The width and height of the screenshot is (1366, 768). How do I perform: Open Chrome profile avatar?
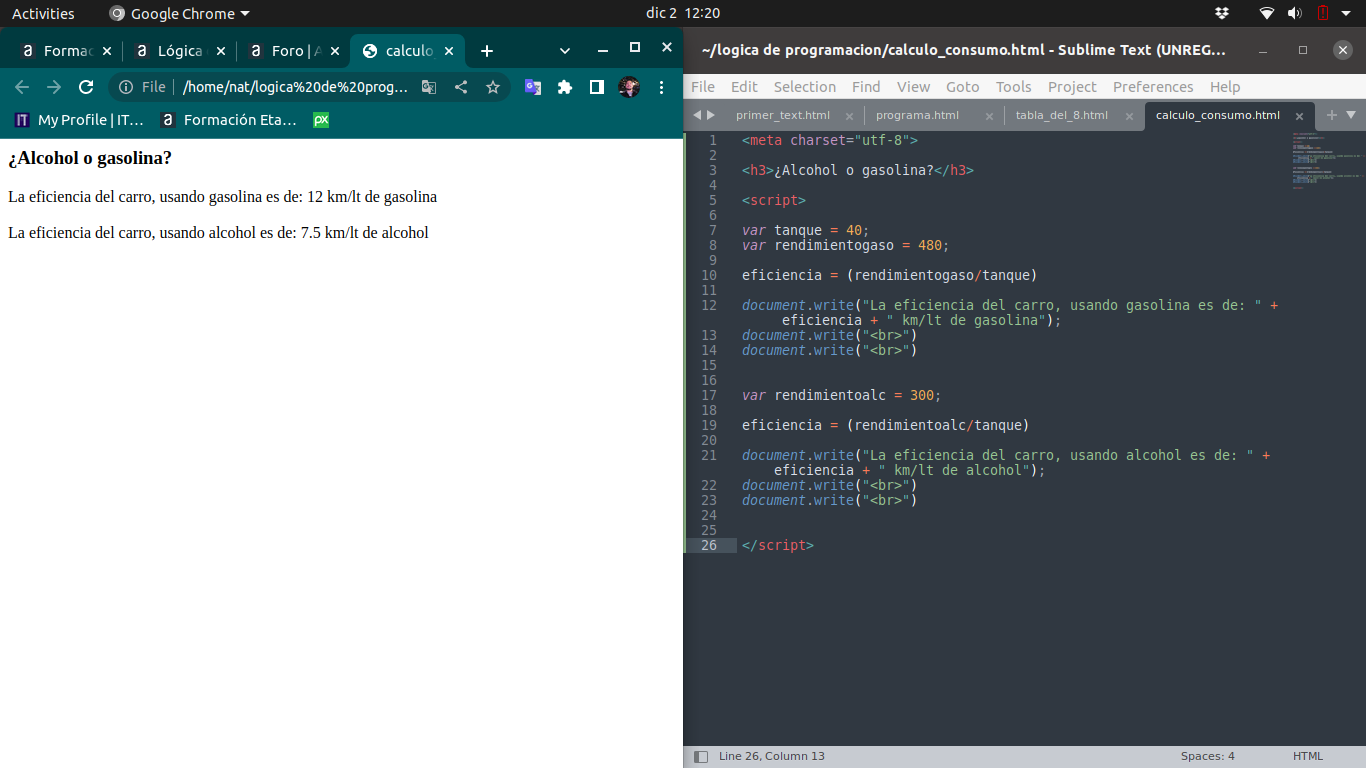pos(629,87)
